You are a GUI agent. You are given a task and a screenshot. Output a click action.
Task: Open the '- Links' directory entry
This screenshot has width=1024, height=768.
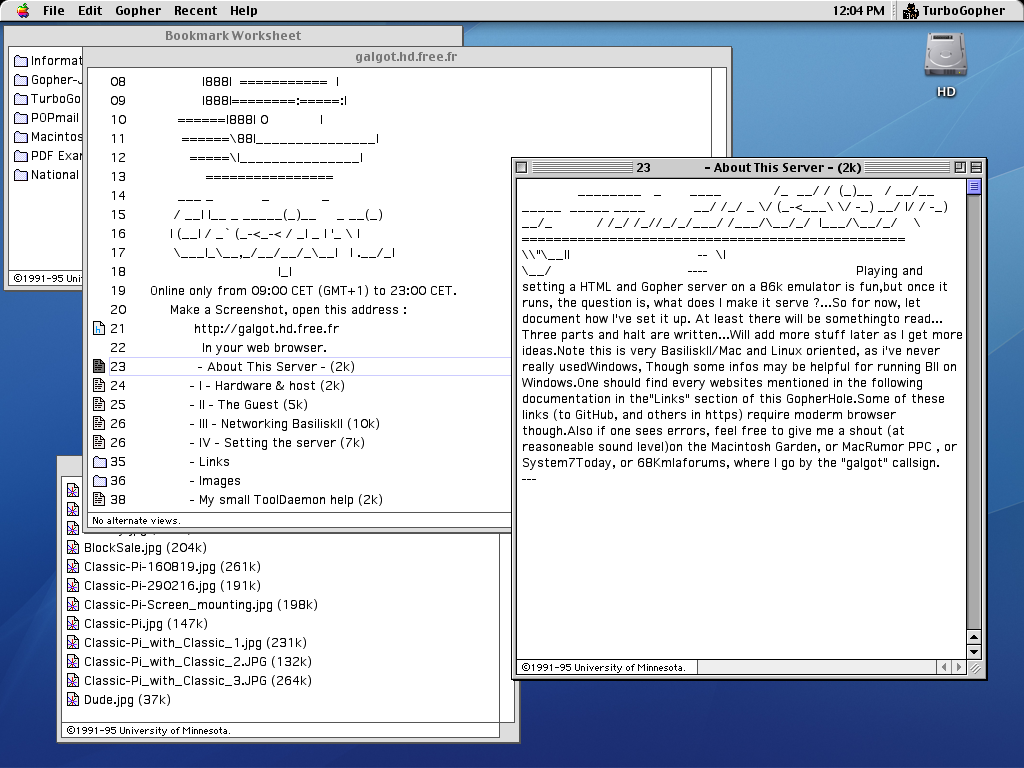210,462
